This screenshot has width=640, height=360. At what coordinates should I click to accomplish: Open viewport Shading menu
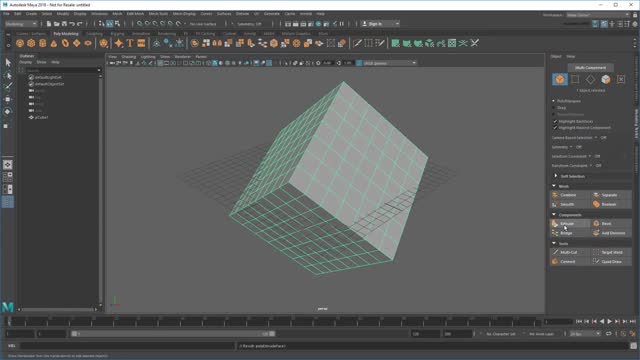pos(129,57)
